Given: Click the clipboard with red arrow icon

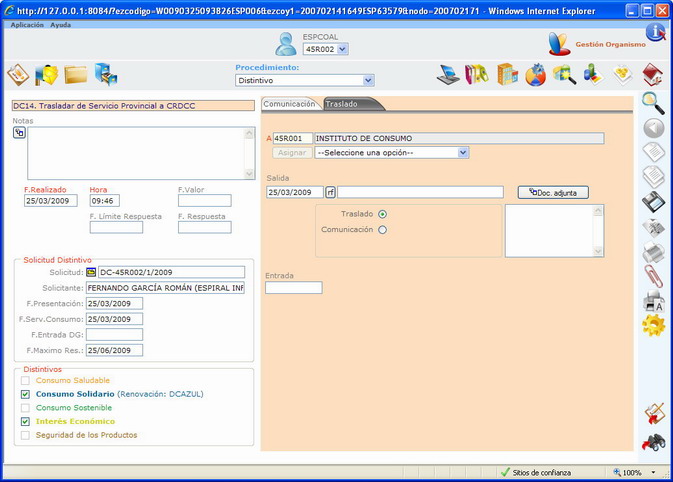Looking at the screenshot, I should click(654, 414).
